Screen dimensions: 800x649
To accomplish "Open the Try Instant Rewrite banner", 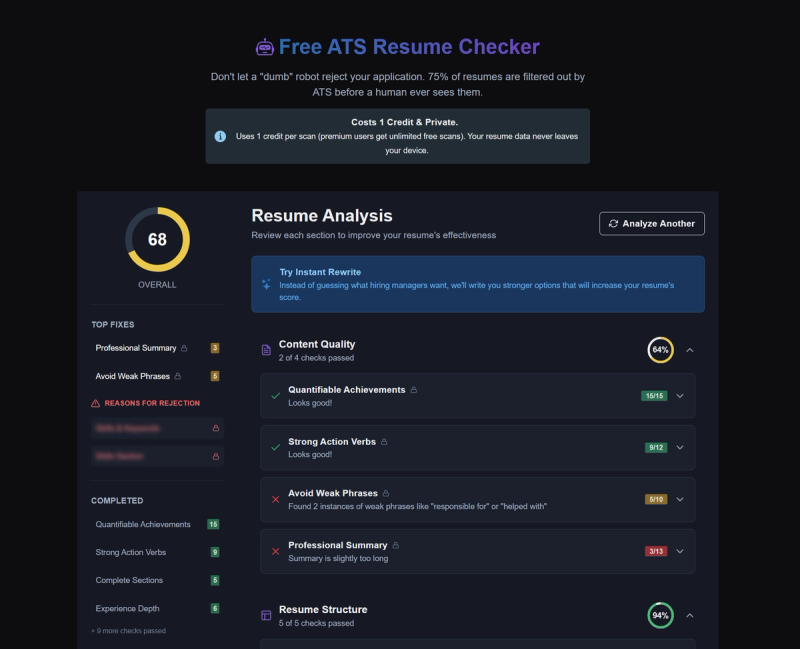I will [478, 284].
